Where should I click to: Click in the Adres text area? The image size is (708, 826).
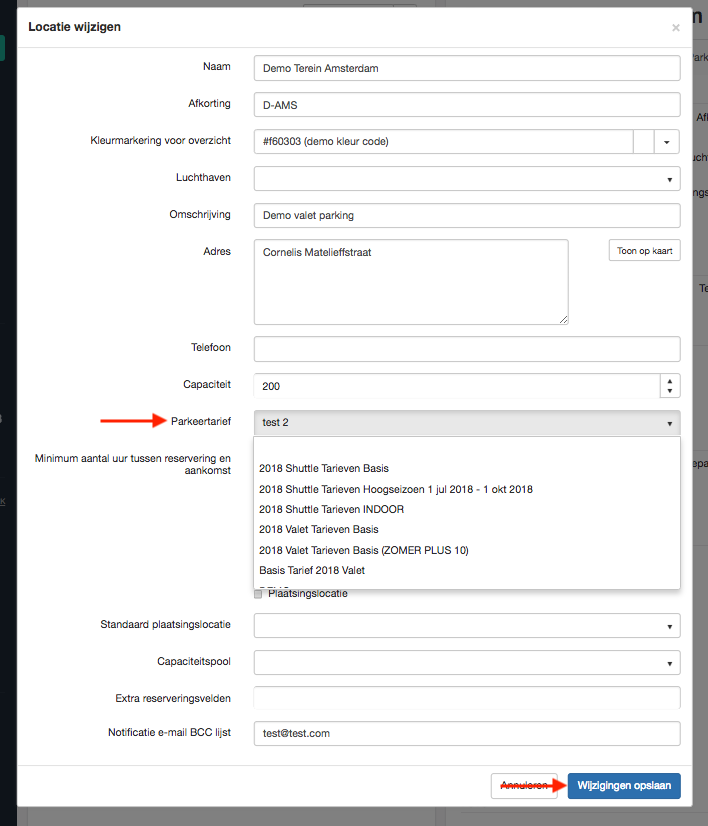411,282
